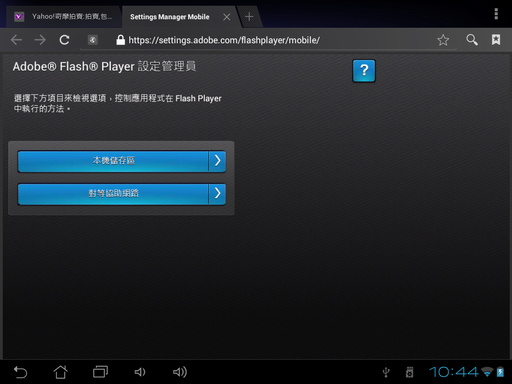Image resolution: width=512 pixels, height=384 pixels.
Task: Go forward with the browser forward arrow
Action: 40,40
